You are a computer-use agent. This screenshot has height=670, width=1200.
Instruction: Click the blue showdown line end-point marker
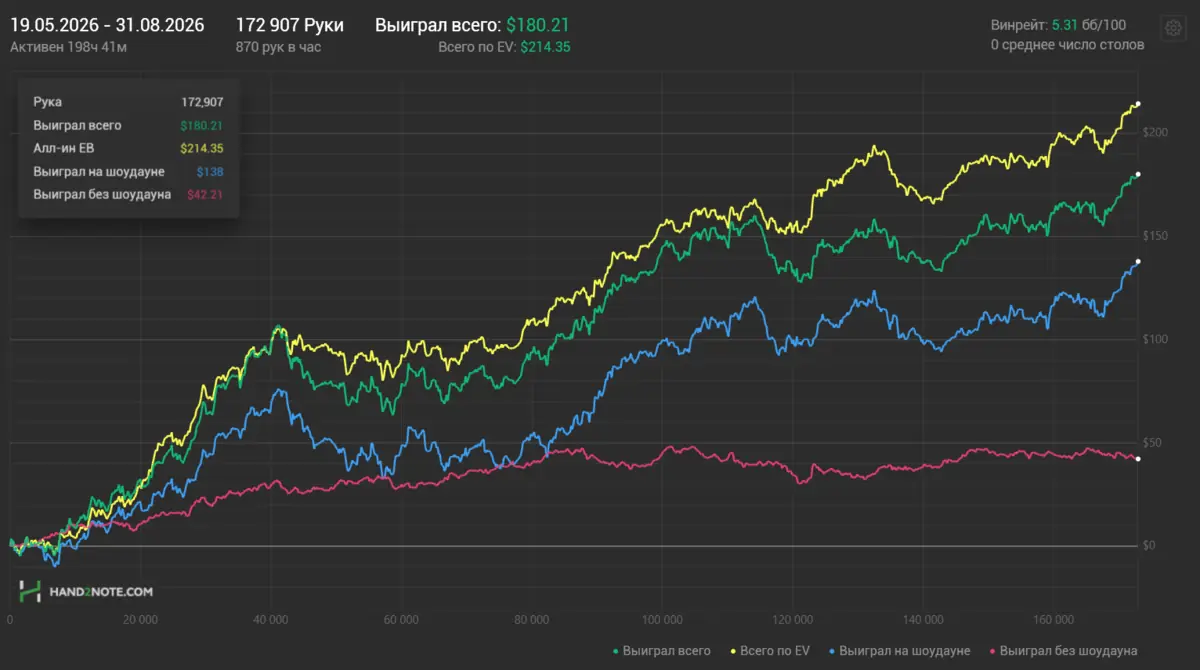click(x=1138, y=262)
